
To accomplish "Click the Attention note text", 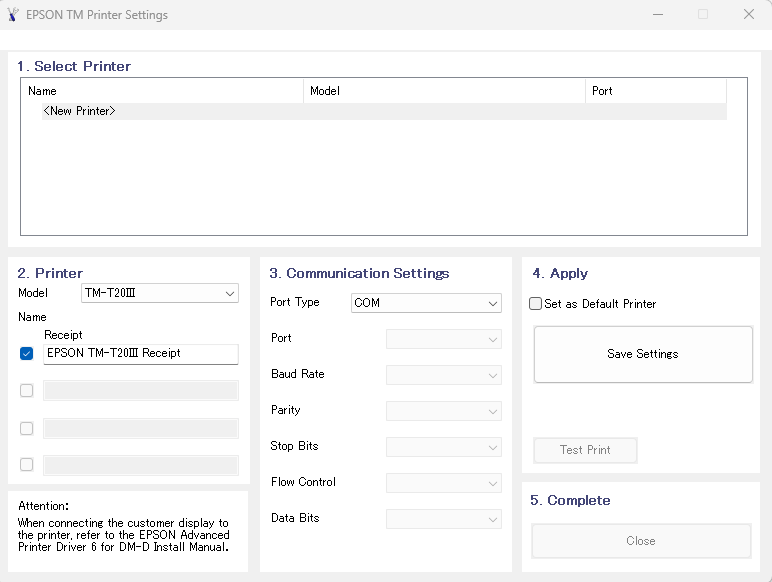I will [x=124, y=535].
